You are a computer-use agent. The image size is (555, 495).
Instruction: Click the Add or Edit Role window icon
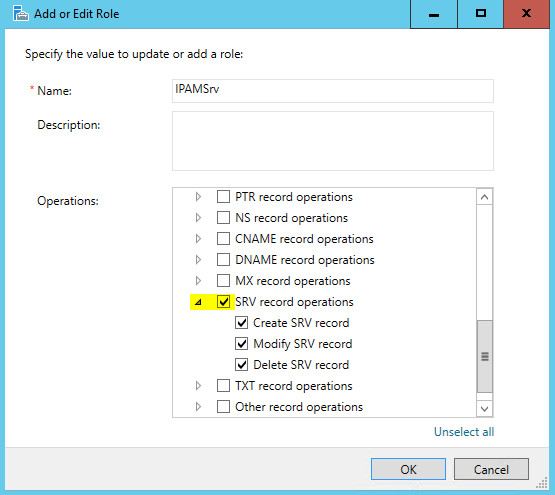click(21, 14)
